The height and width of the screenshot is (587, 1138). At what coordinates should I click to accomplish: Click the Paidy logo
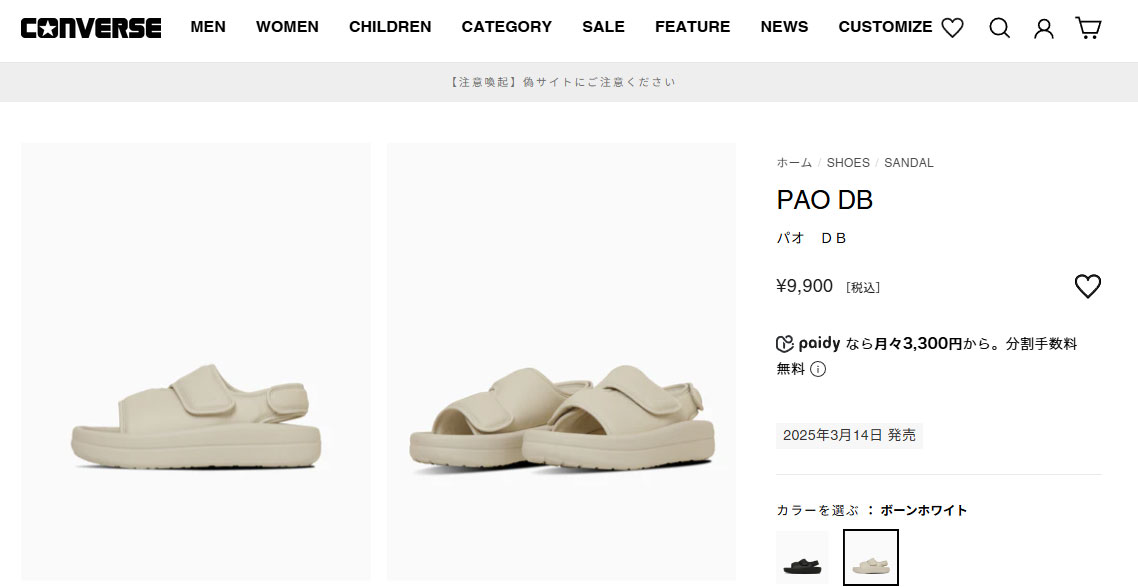[808, 344]
